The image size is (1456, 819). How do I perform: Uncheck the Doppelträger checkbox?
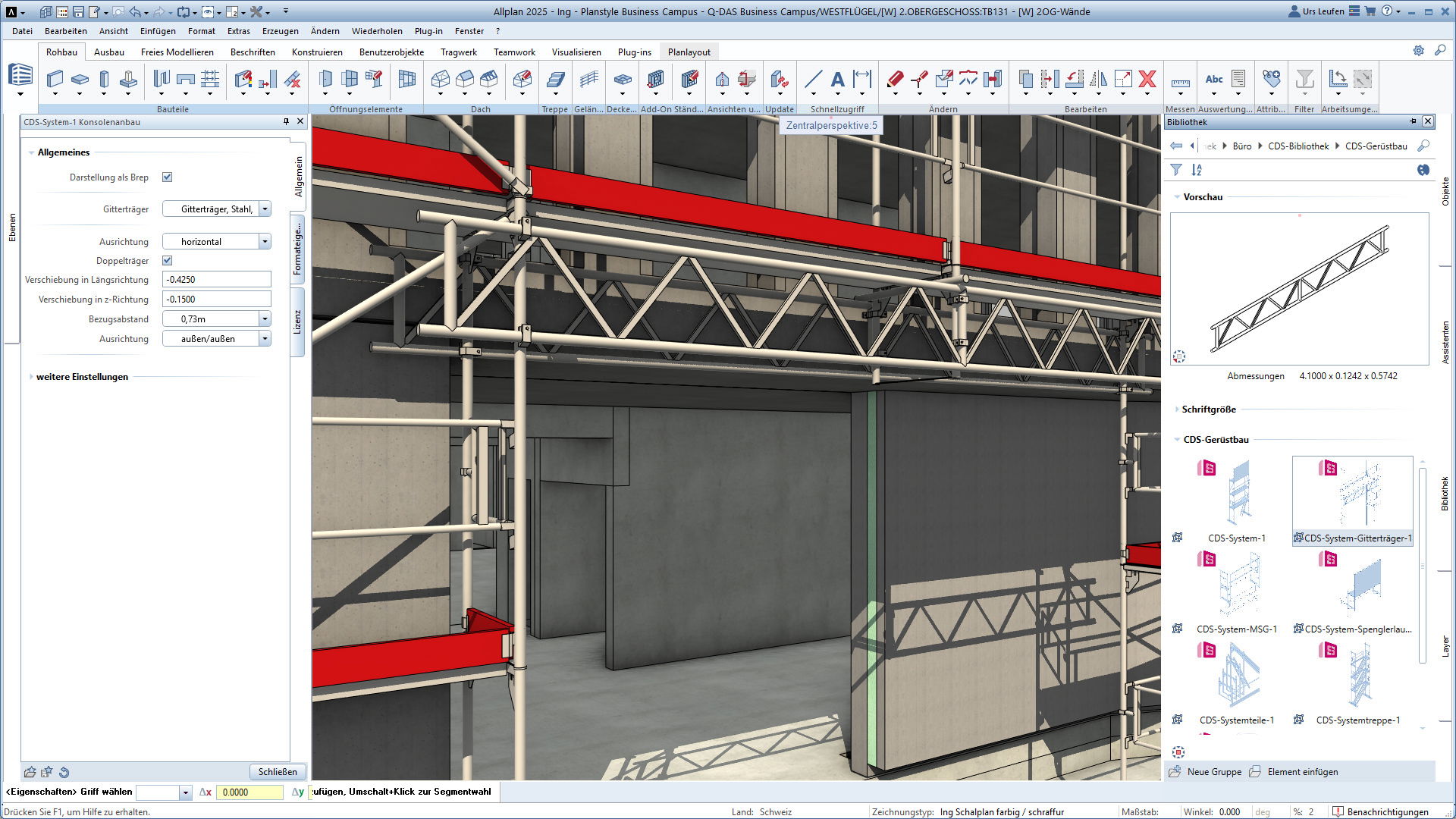(x=168, y=260)
